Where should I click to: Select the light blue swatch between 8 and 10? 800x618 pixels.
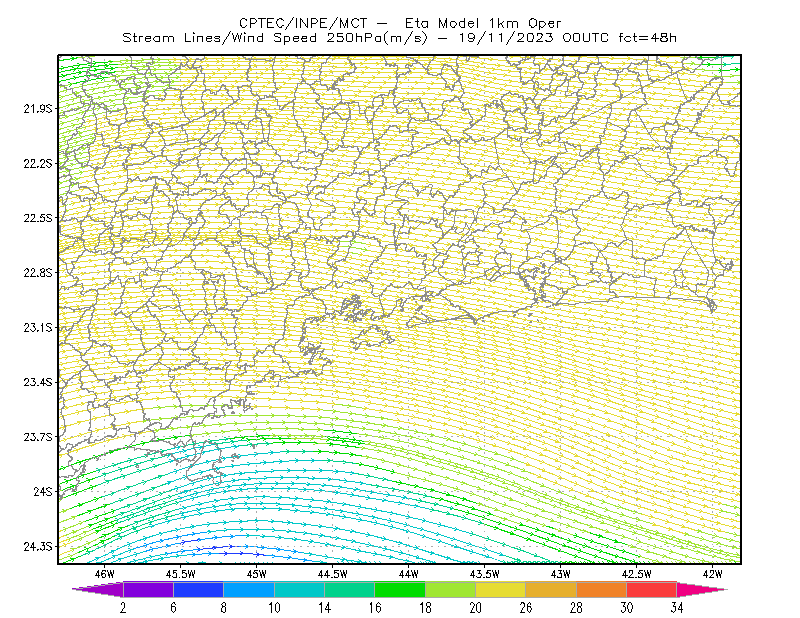click(249, 589)
